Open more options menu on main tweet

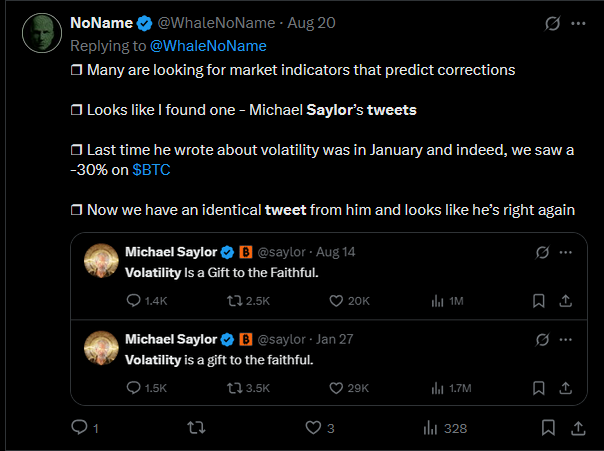point(580,22)
